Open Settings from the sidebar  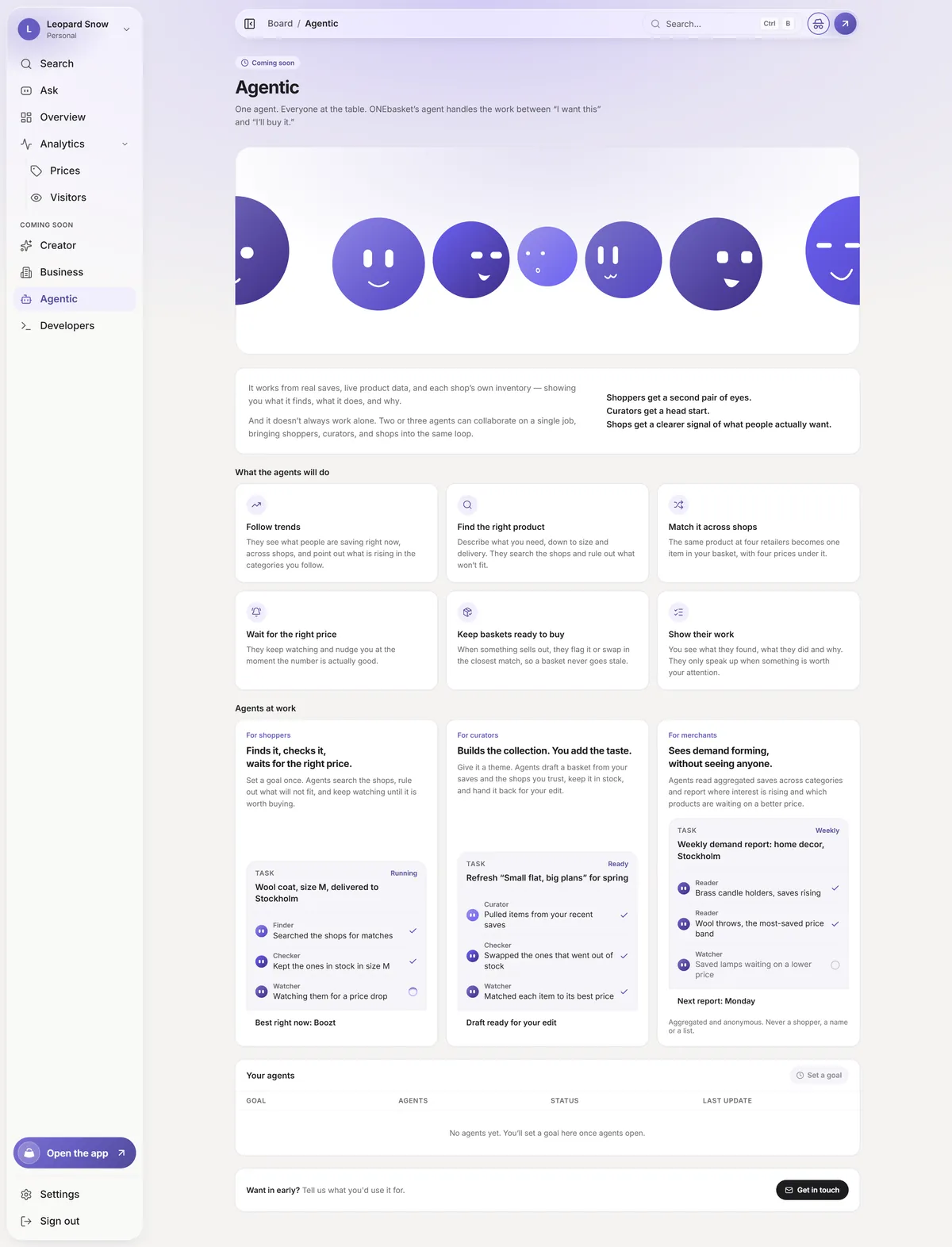(75, 1195)
